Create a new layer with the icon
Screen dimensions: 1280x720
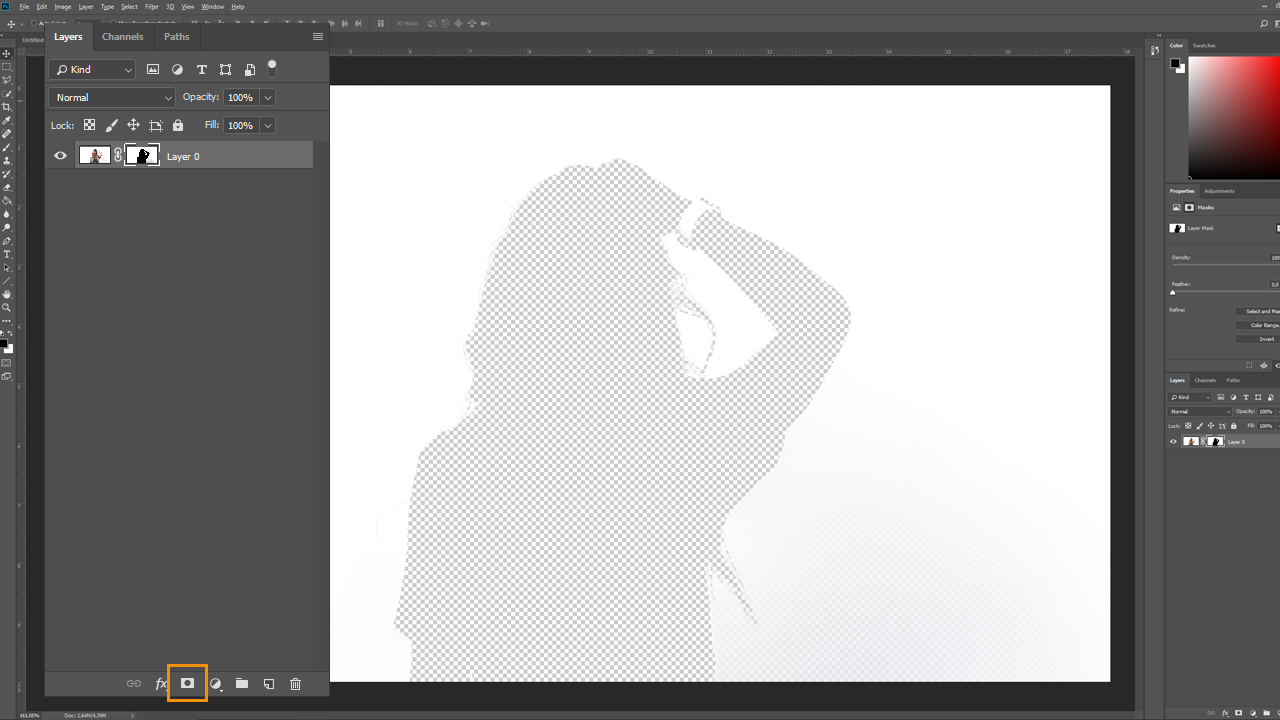pos(268,684)
